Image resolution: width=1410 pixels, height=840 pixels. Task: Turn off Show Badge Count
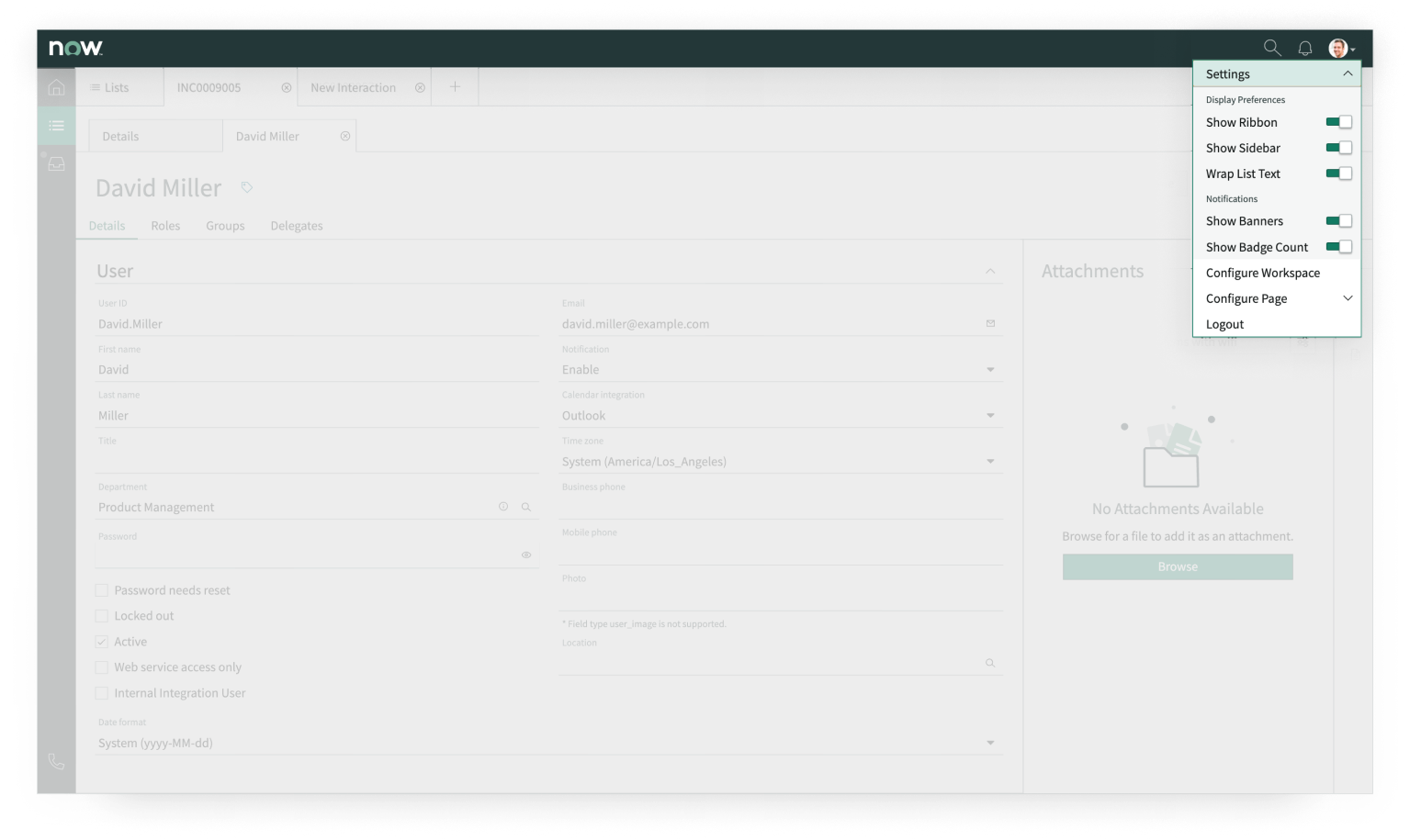point(1338,247)
